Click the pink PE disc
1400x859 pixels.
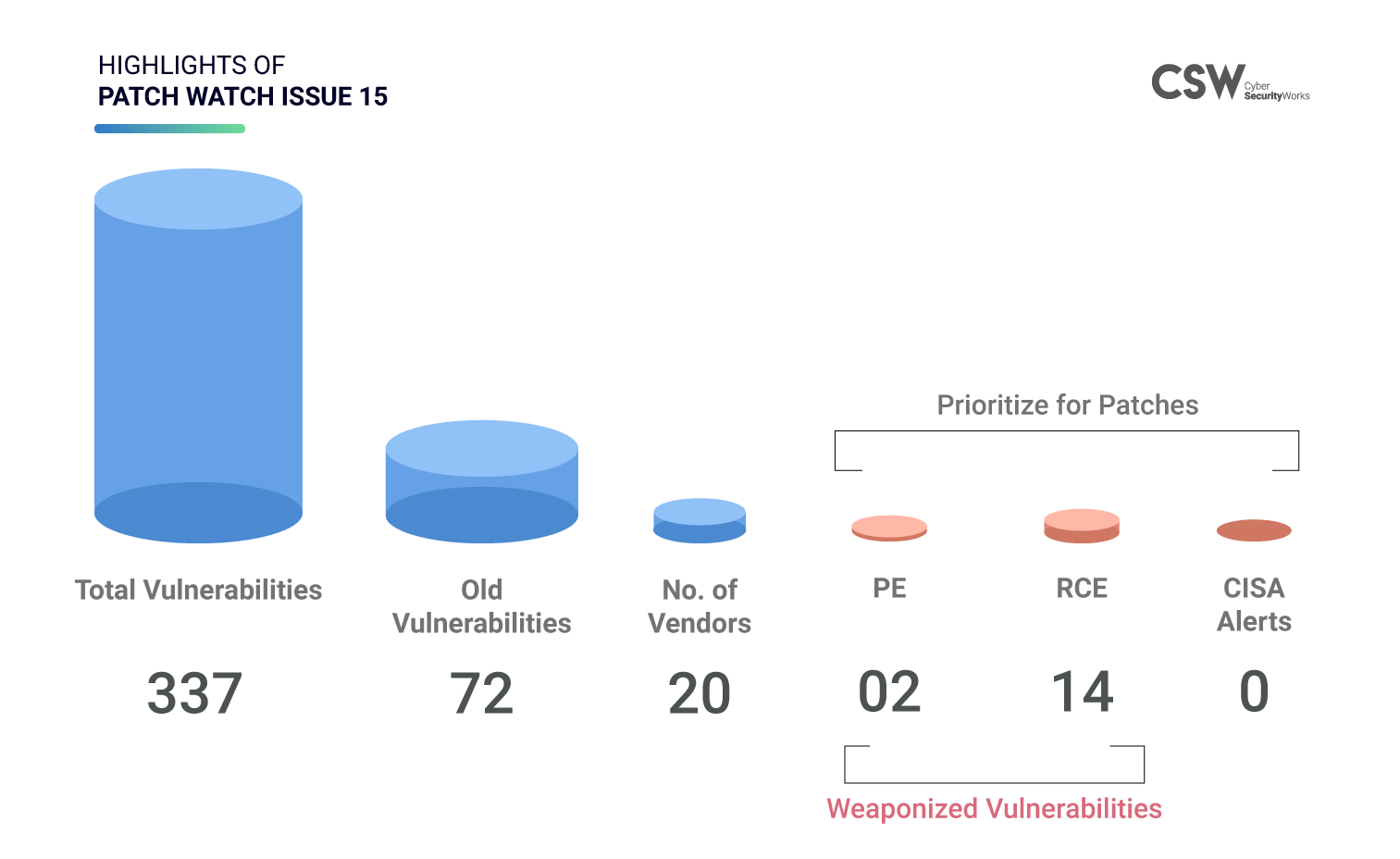[888, 528]
